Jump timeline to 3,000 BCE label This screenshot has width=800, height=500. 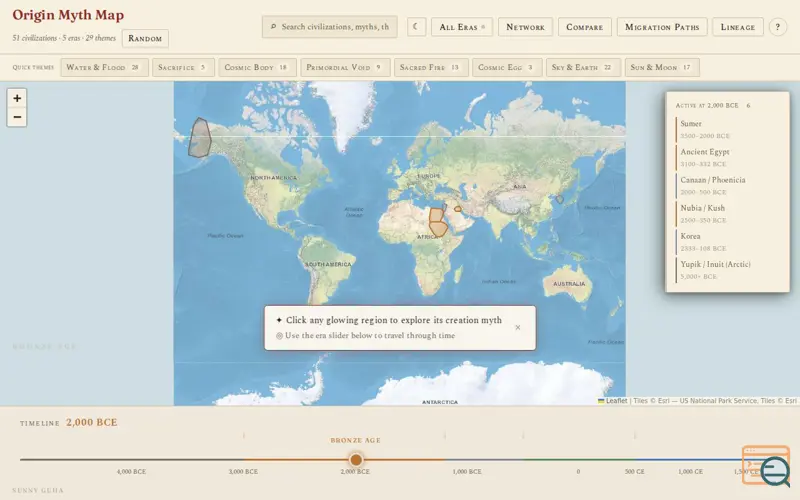pyautogui.click(x=243, y=471)
